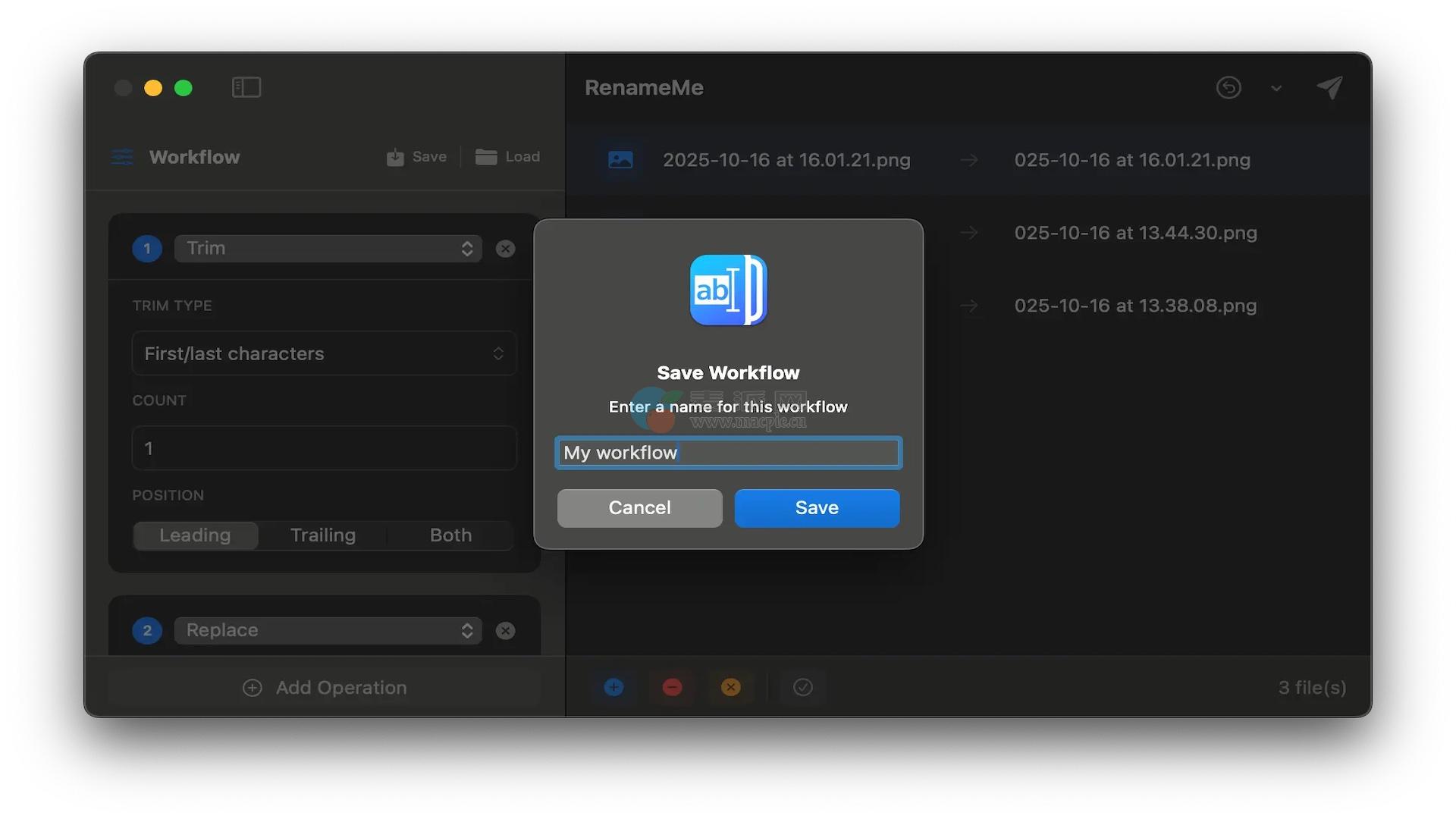Click the blue plus add files icon
The height and width of the screenshot is (819, 1456).
(x=613, y=687)
